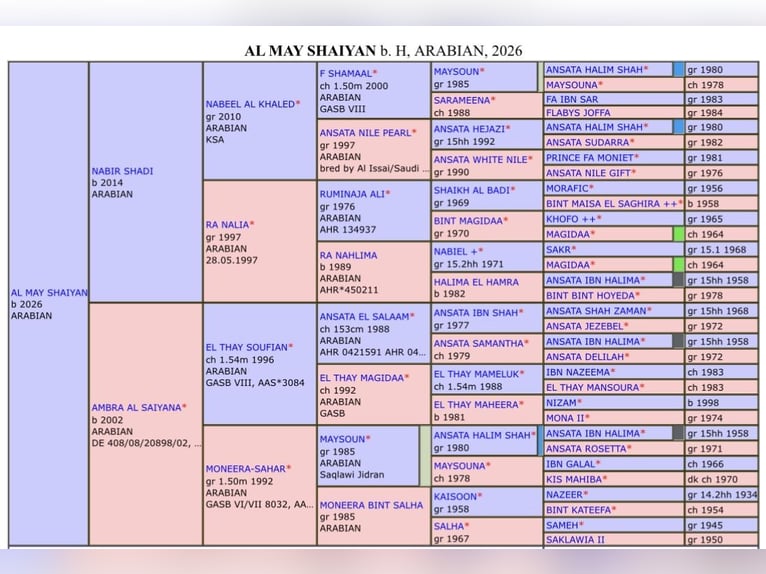Click FLABYS JOFFA link
This screenshot has width=766, height=574.
[x=578, y=113]
